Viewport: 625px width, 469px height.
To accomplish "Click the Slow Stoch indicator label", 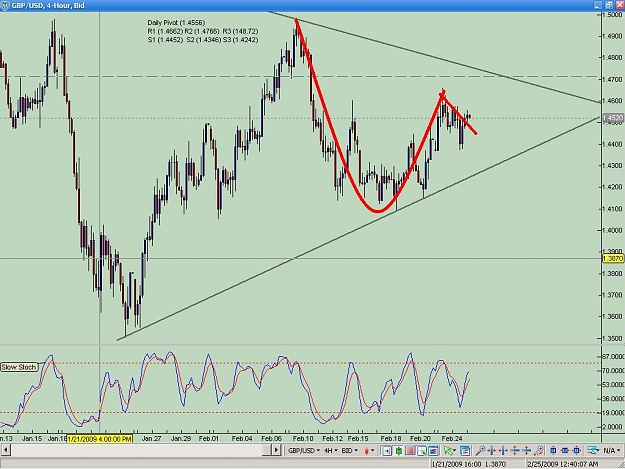I will coord(19,367).
